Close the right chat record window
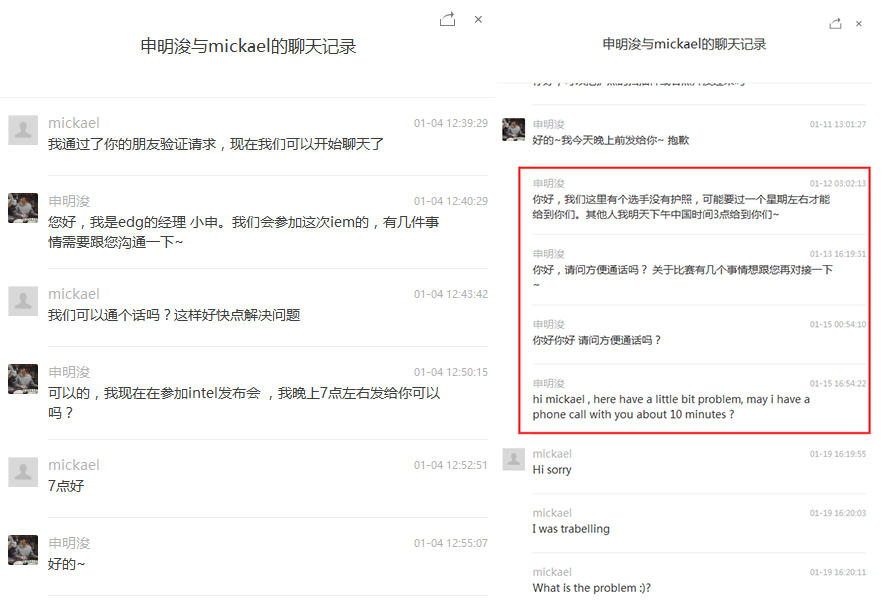881x610 pixels. click(859, 24)
